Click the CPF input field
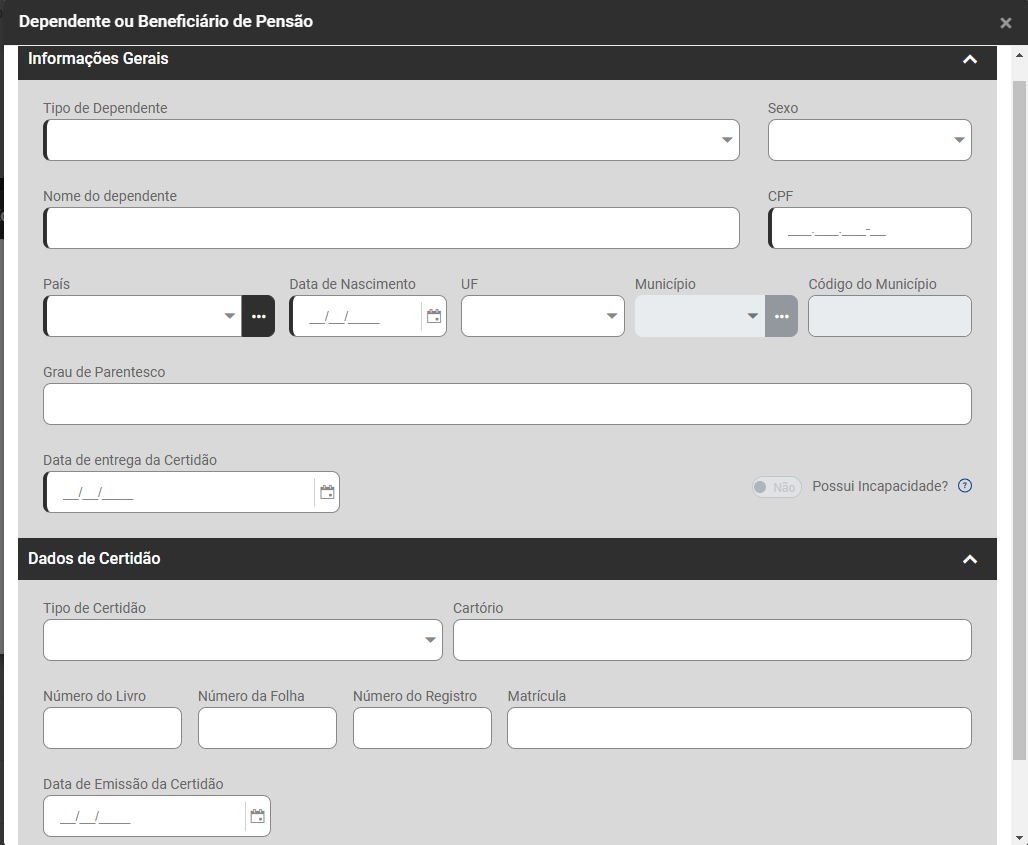Viewport: 1028px width, 845px height. (870, 228)
